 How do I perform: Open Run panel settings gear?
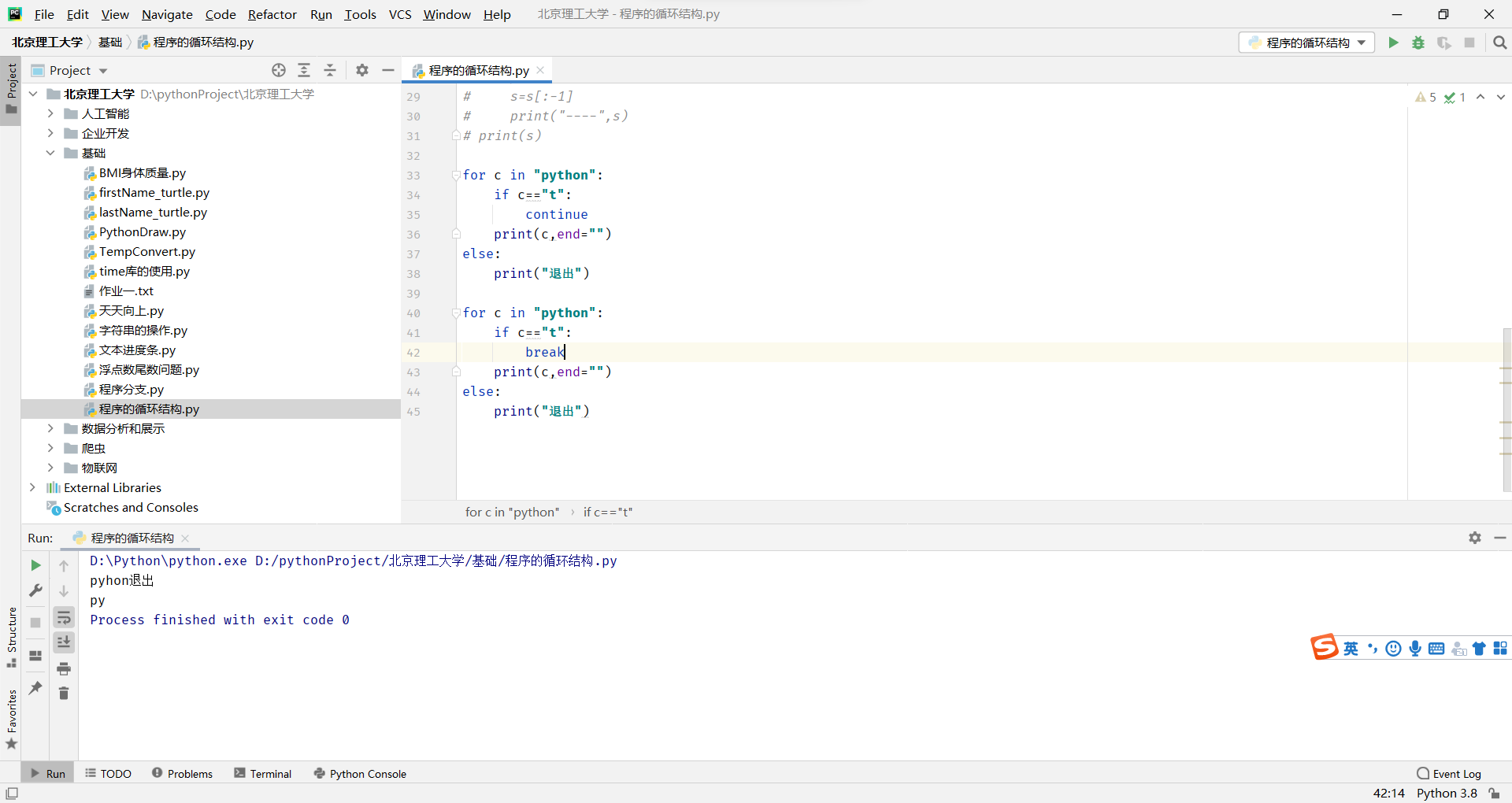pyautogui.click(x=1475, y=538)
